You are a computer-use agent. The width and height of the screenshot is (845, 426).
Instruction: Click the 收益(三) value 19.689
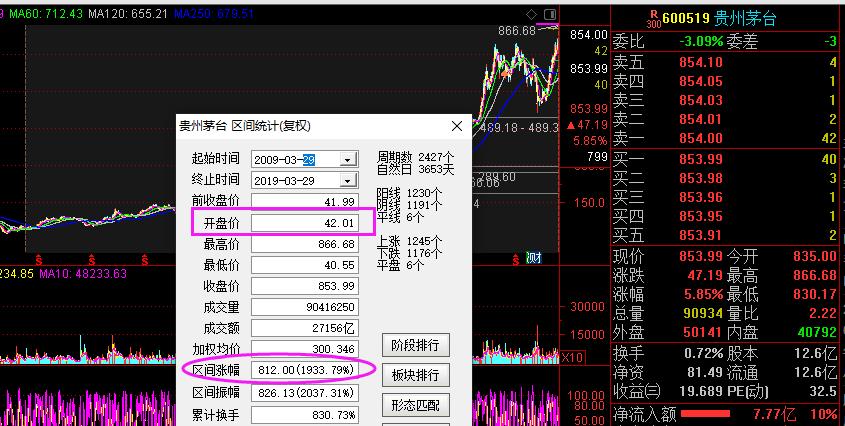699,391
